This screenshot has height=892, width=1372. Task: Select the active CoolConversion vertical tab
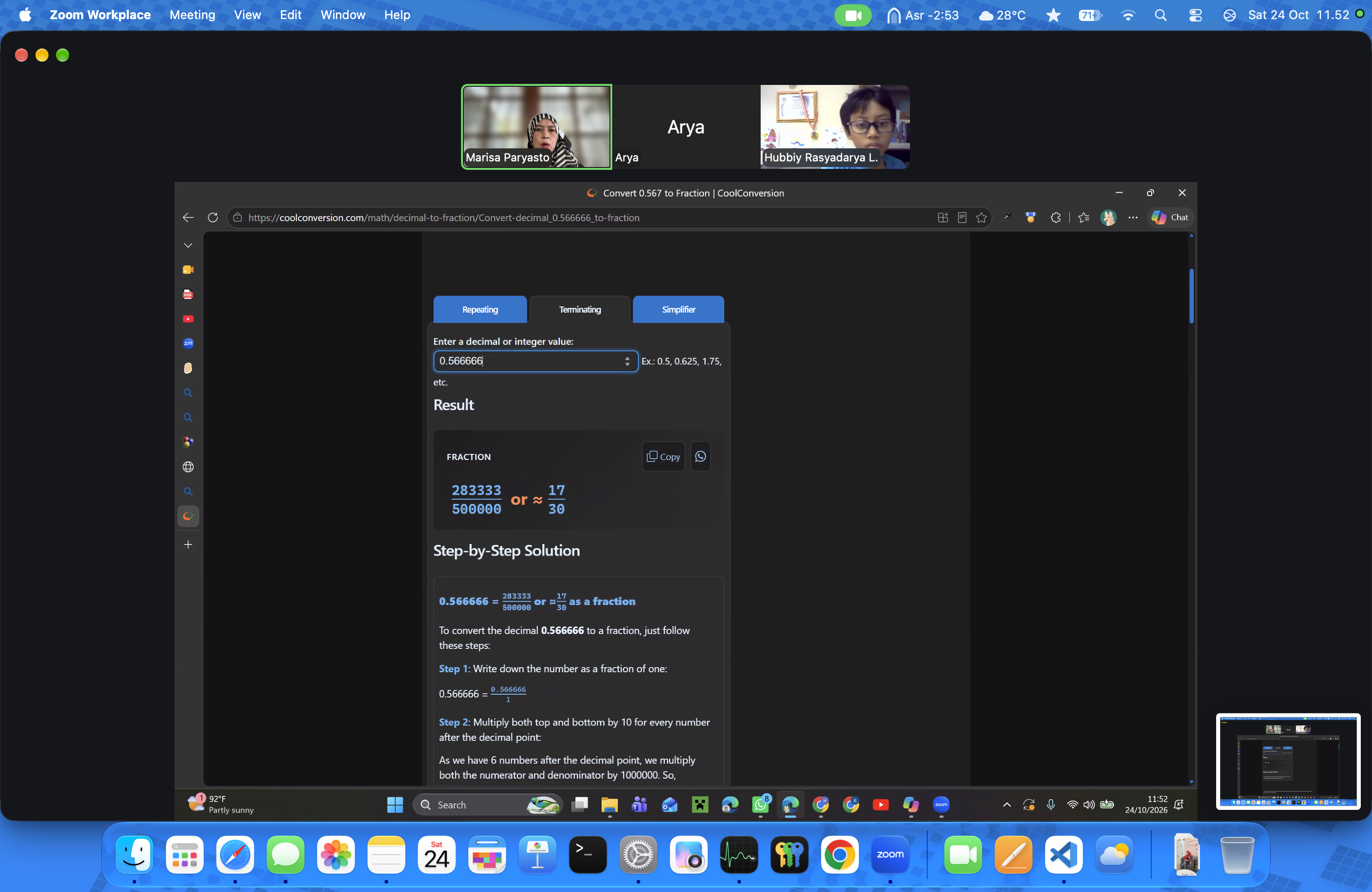(188, 516)
